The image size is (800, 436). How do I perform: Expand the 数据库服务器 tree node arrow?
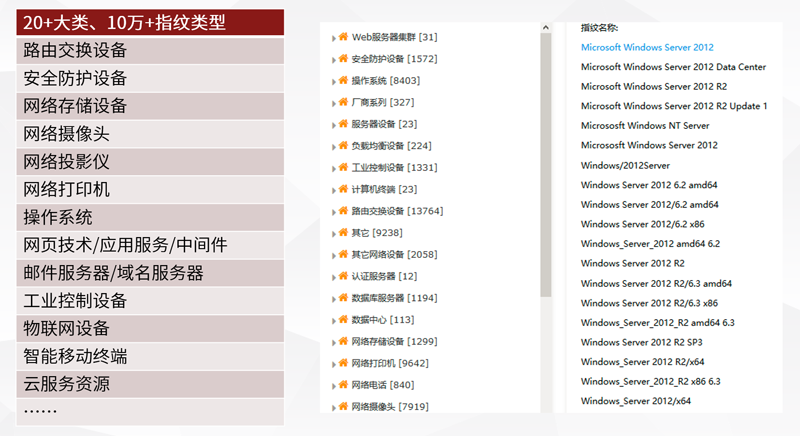(x=333, y=299)
